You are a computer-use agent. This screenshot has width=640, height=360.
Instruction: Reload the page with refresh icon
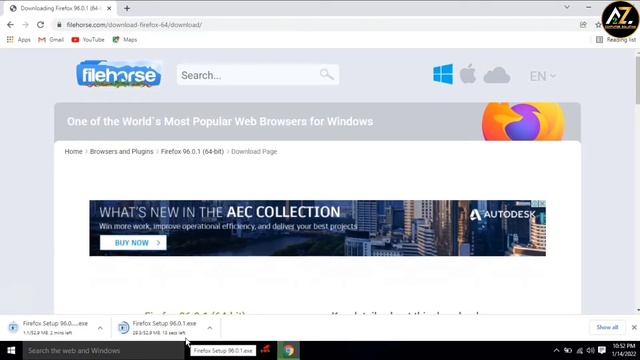40,24
